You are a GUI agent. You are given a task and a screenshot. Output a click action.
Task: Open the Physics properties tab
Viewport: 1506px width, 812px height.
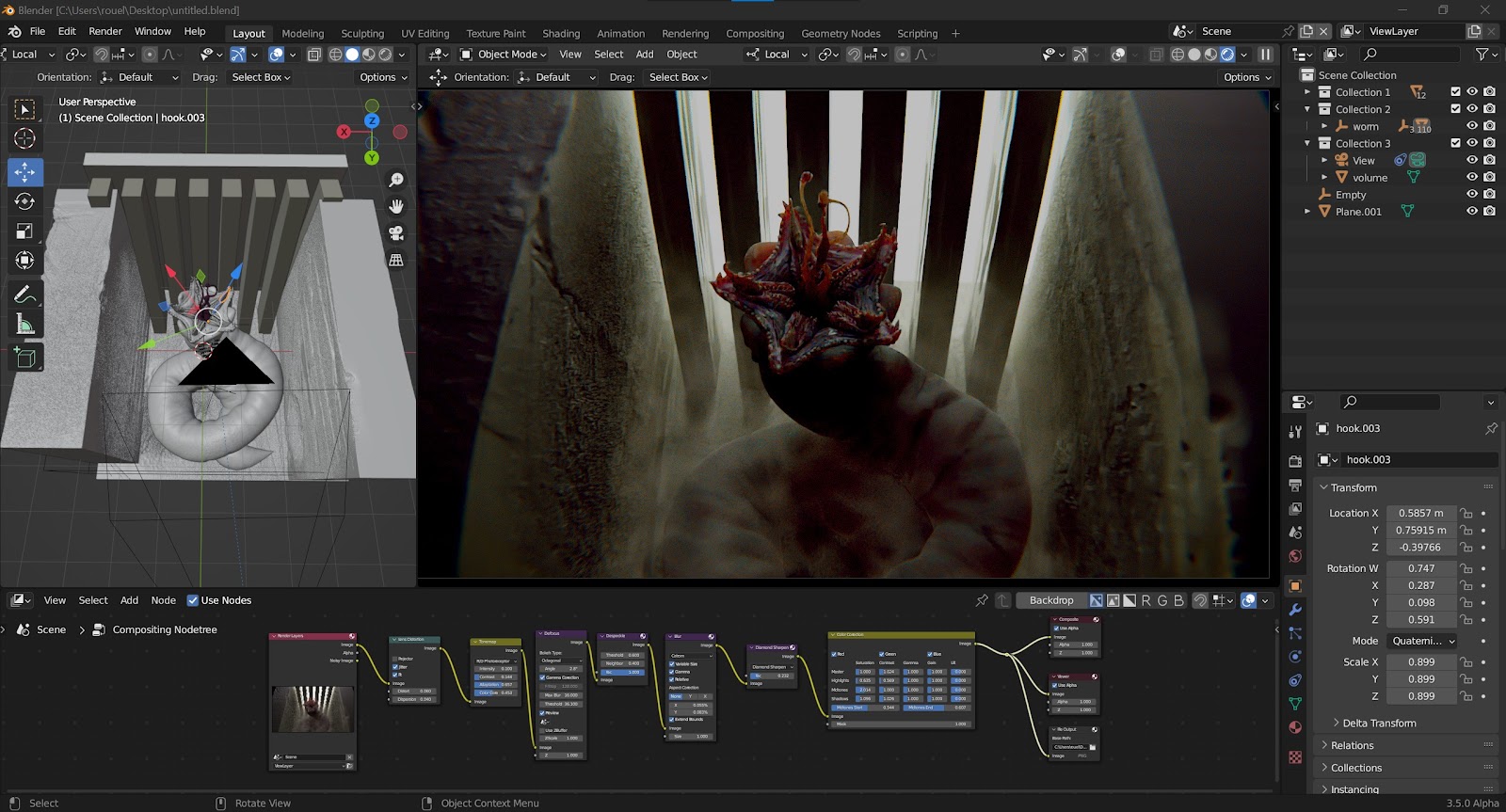(x=1295, y=657)
